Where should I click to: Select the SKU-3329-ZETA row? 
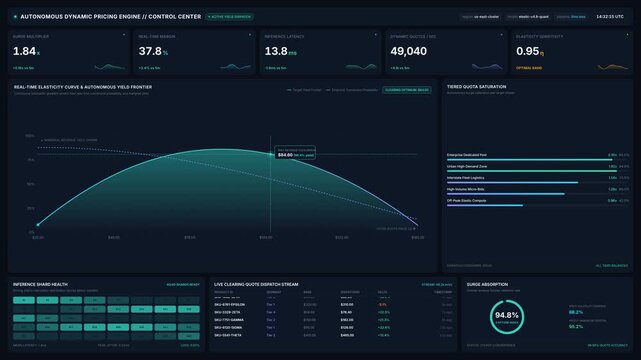[x=333, y=312]
